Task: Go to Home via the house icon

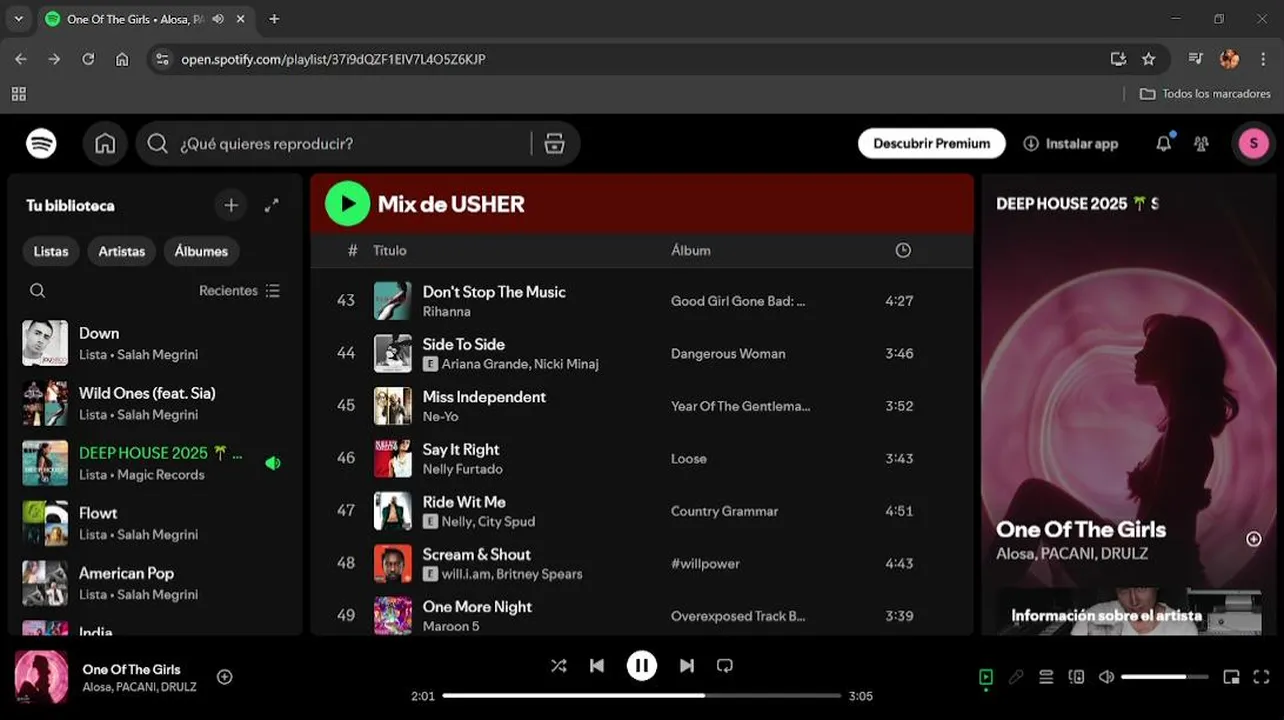Action: coord(105,143)
